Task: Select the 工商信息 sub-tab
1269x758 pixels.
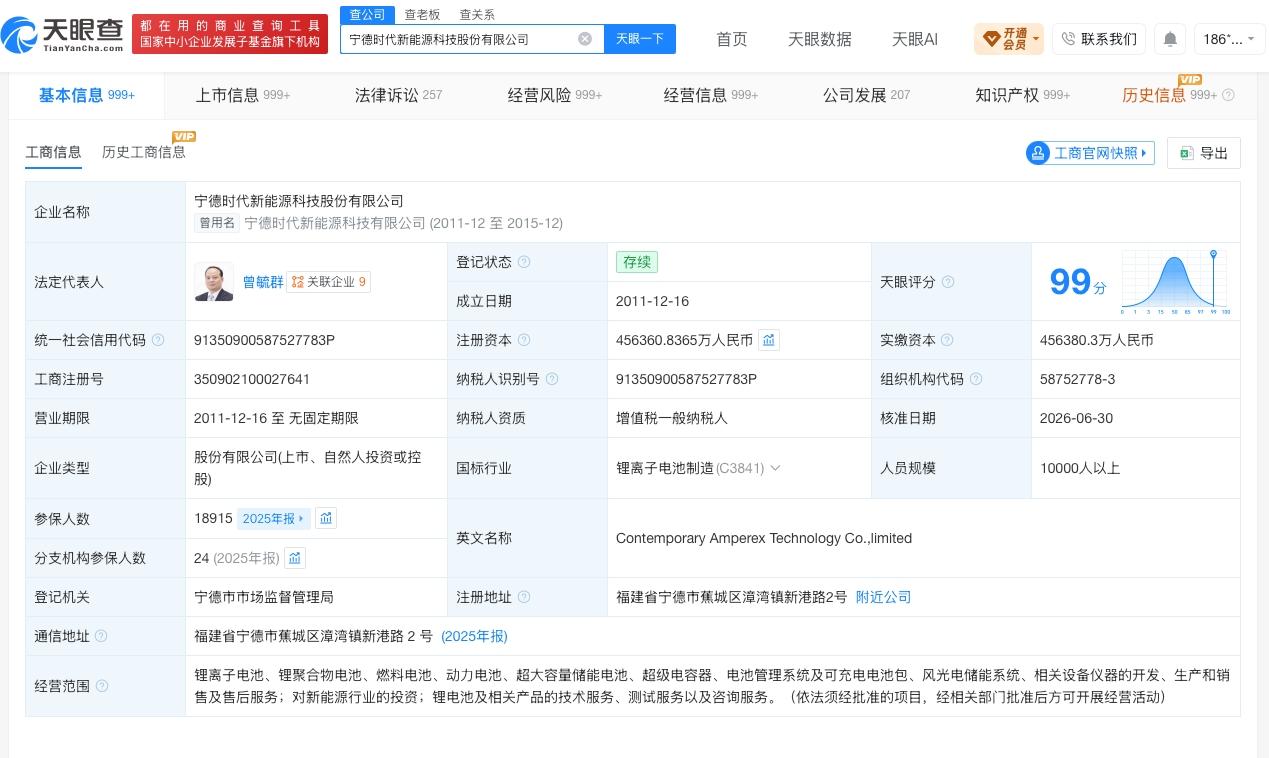Action: [x=53, y=152]
